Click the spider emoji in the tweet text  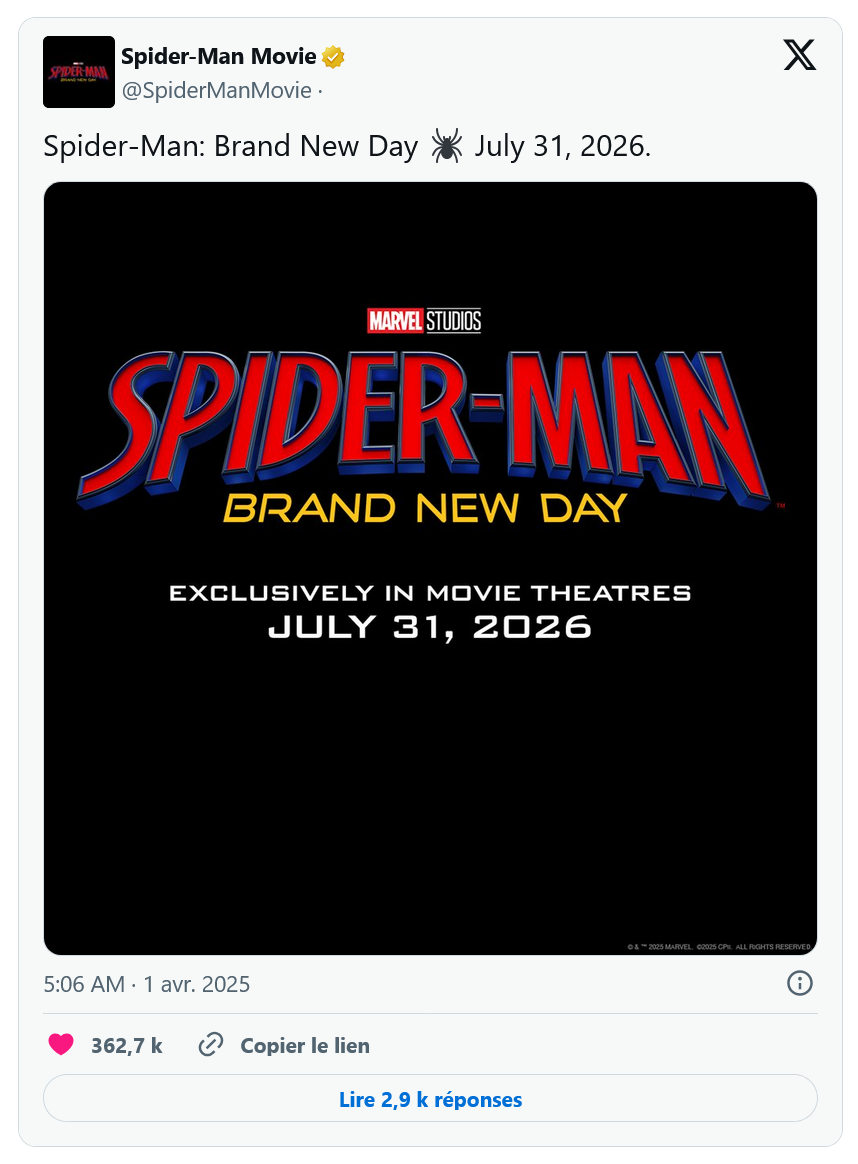pyautogui.click(x=446, y=146)
